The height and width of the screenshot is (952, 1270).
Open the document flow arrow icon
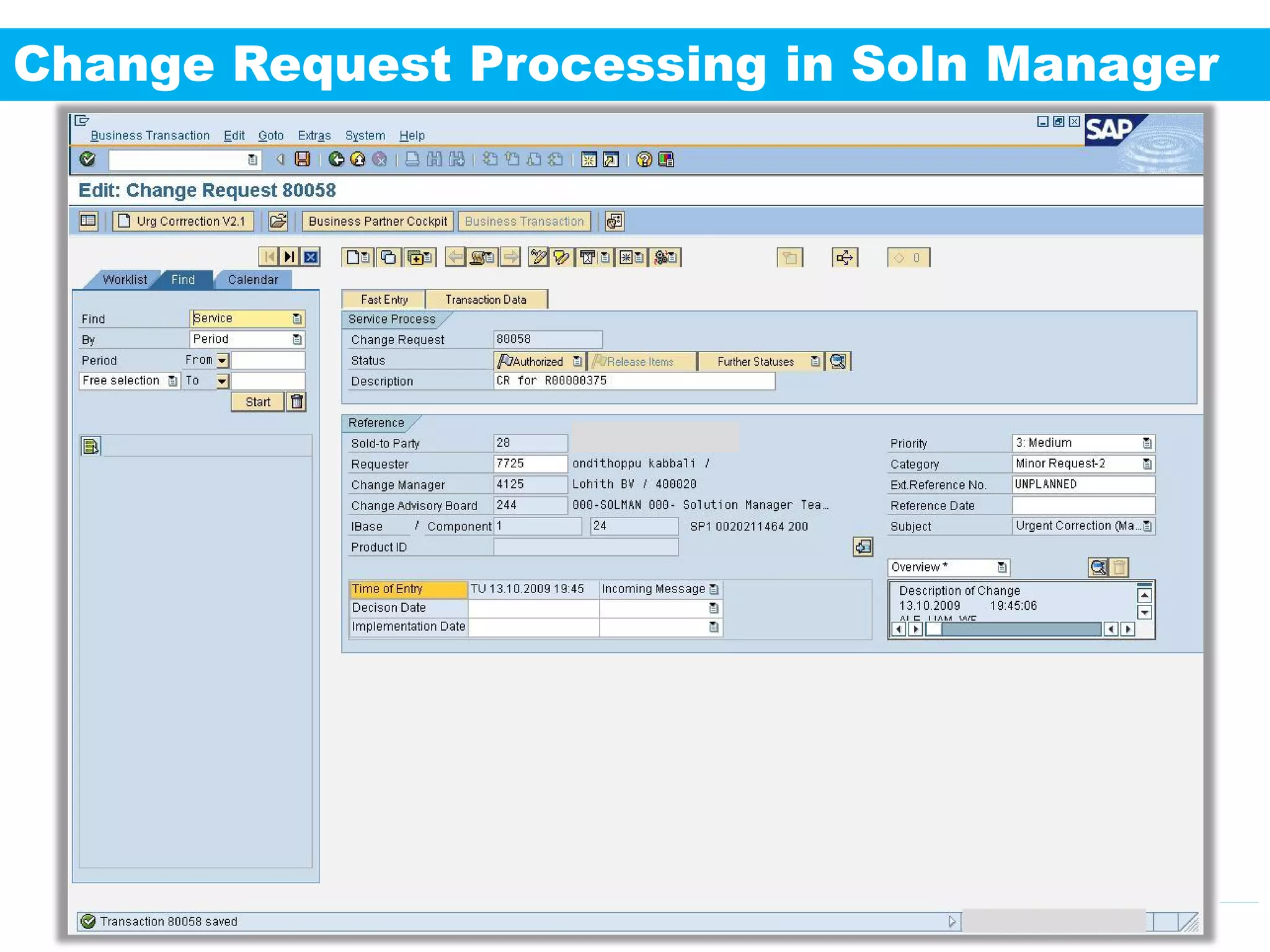[845, 257]
